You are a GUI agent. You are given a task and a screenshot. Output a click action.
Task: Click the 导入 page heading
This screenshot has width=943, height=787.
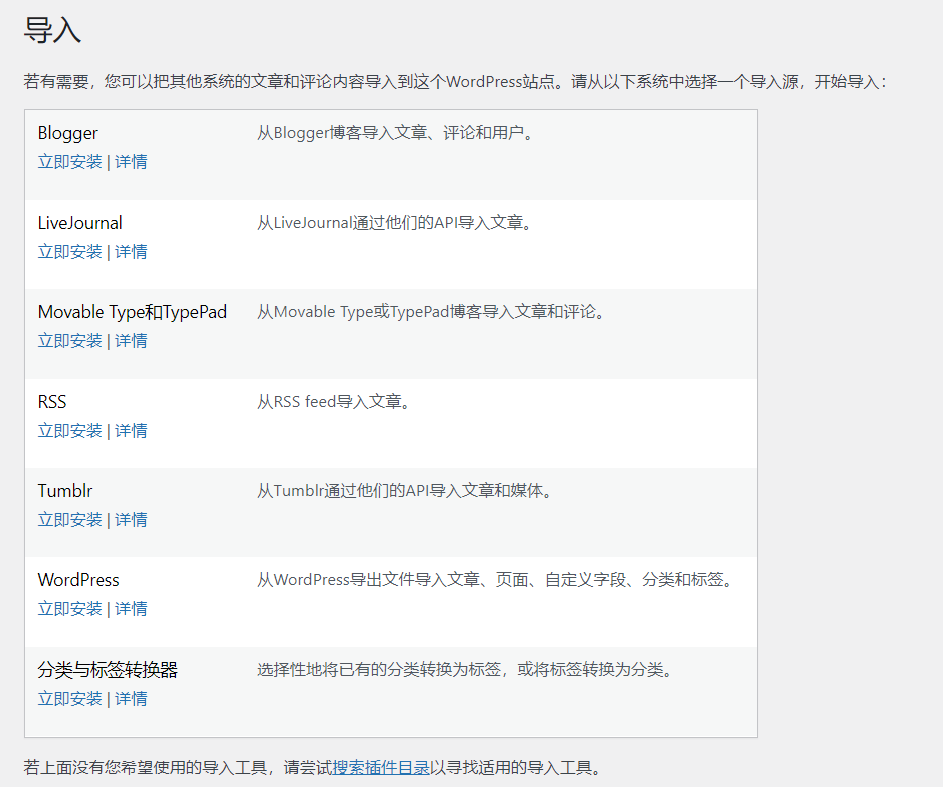click(52, 30)
